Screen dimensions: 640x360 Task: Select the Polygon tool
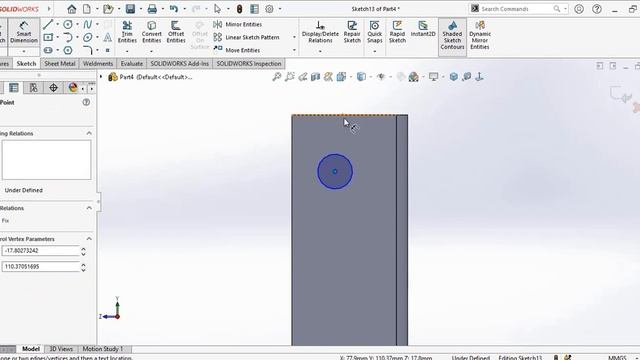(68, 50)
